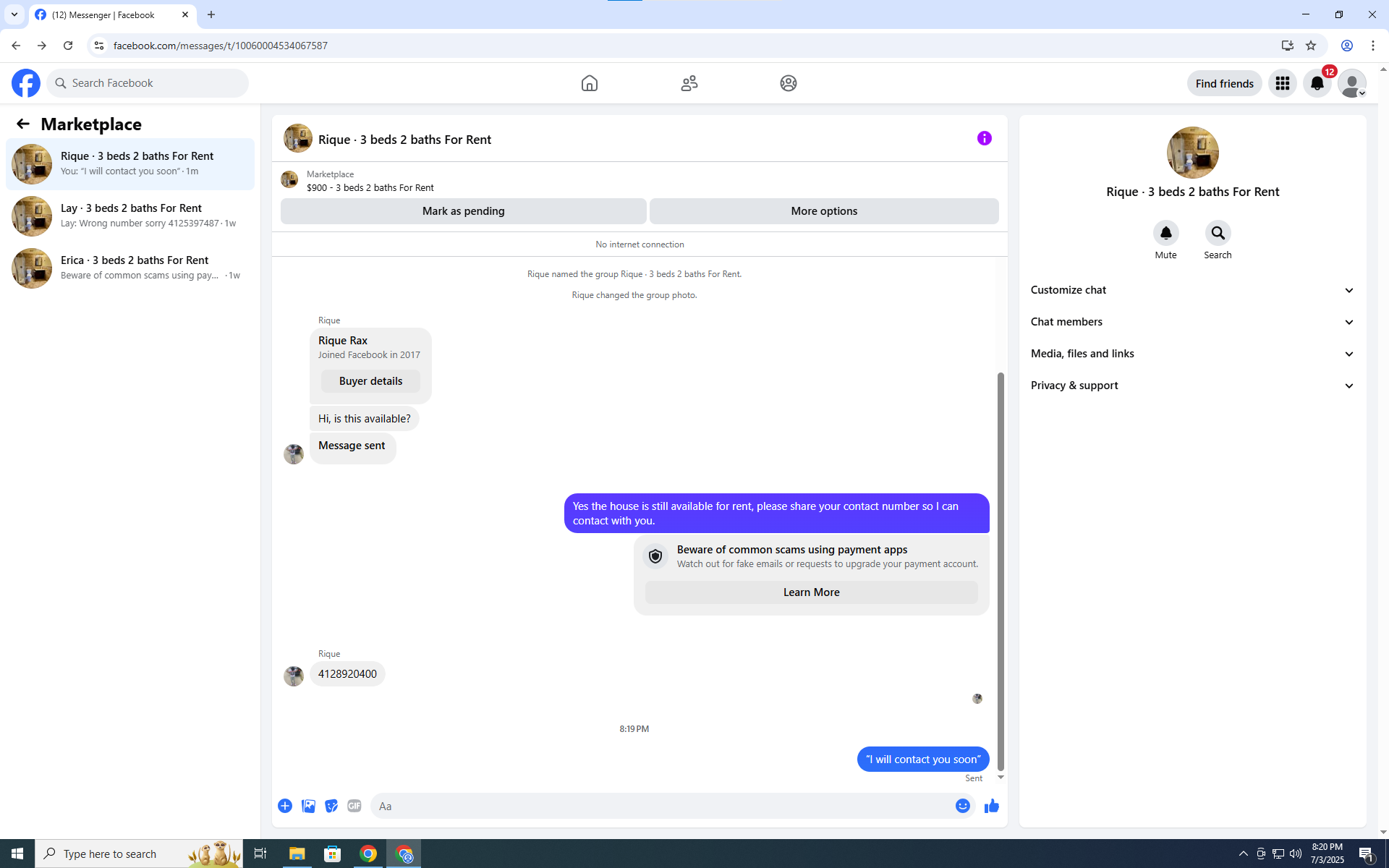The height and width of the screenshot is (868, 1389).
Task: Expand Customize chat section
Action: tap(1192, 290)
